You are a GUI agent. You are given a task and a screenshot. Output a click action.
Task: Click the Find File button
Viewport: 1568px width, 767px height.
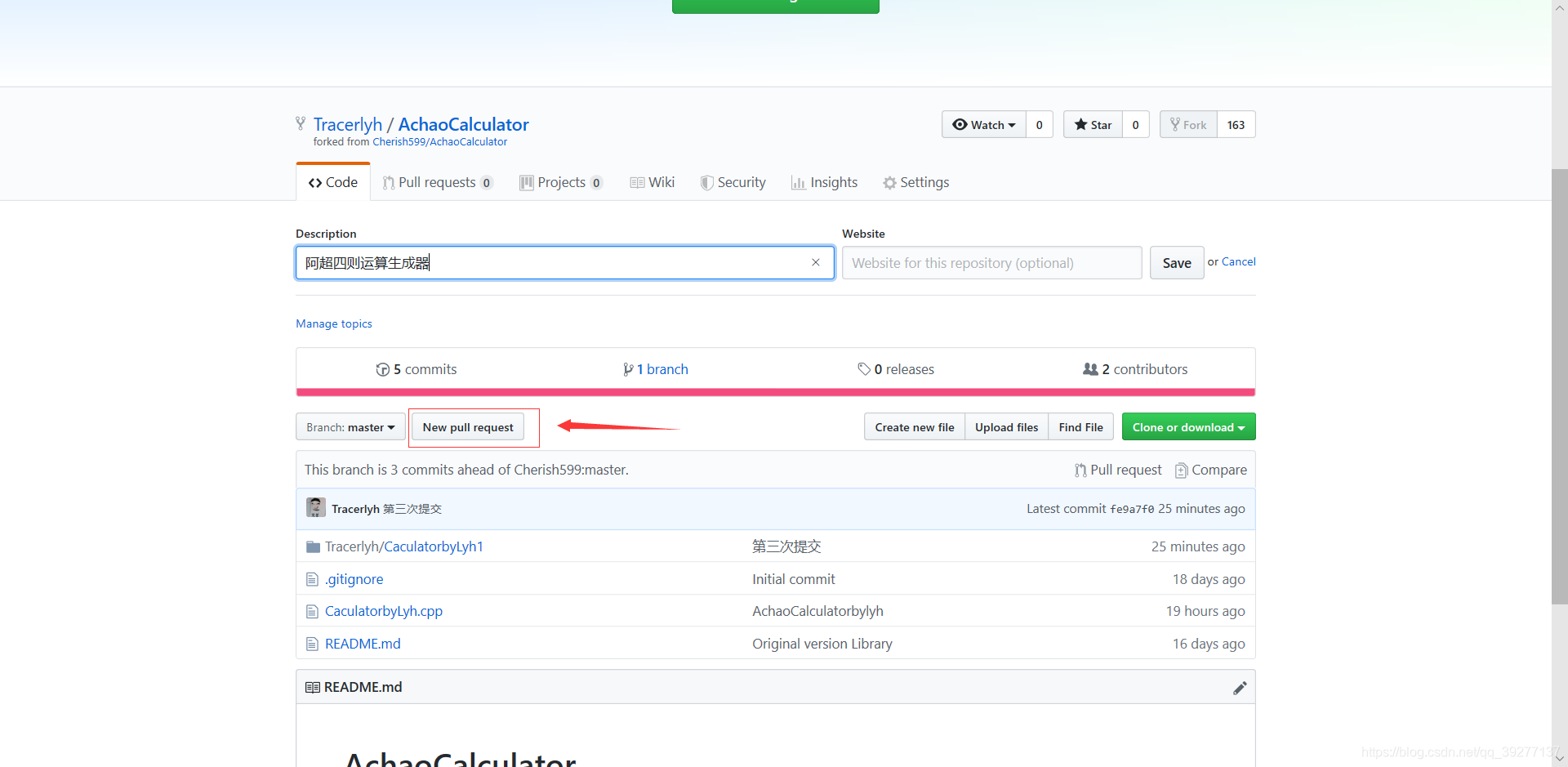coord(1080,427)
